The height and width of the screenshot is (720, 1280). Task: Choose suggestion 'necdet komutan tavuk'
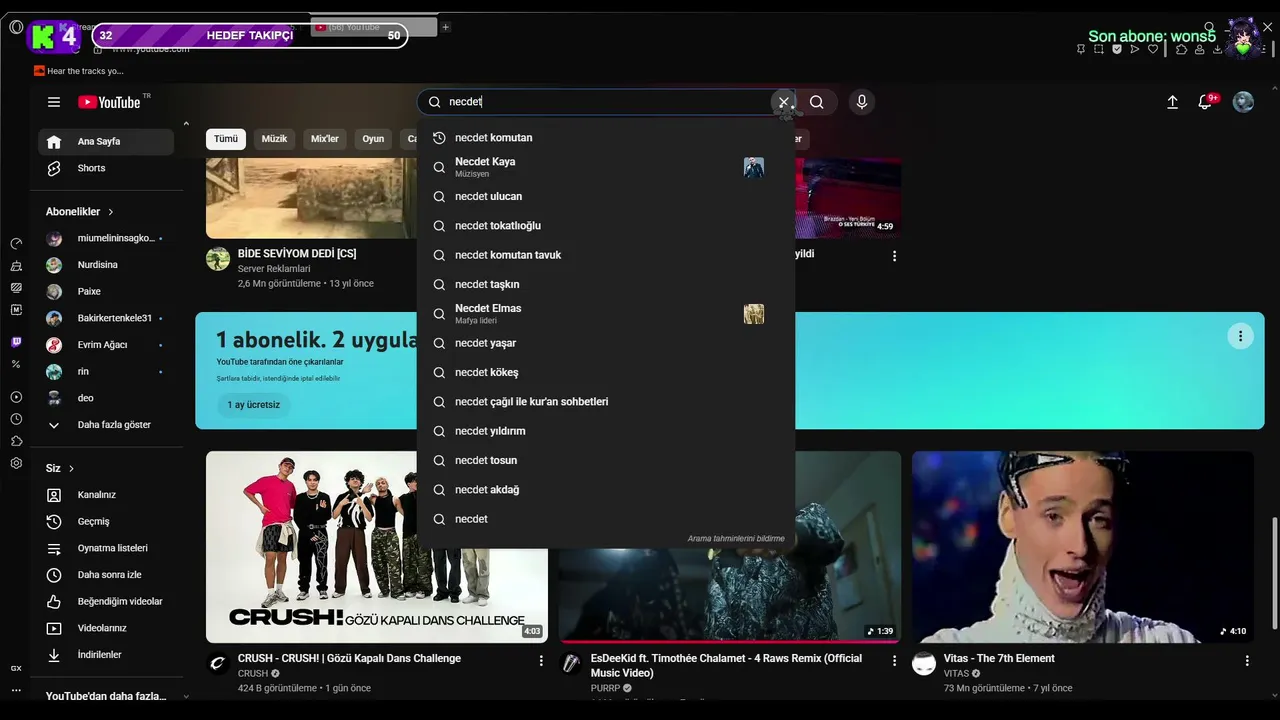tap(606, 255)
